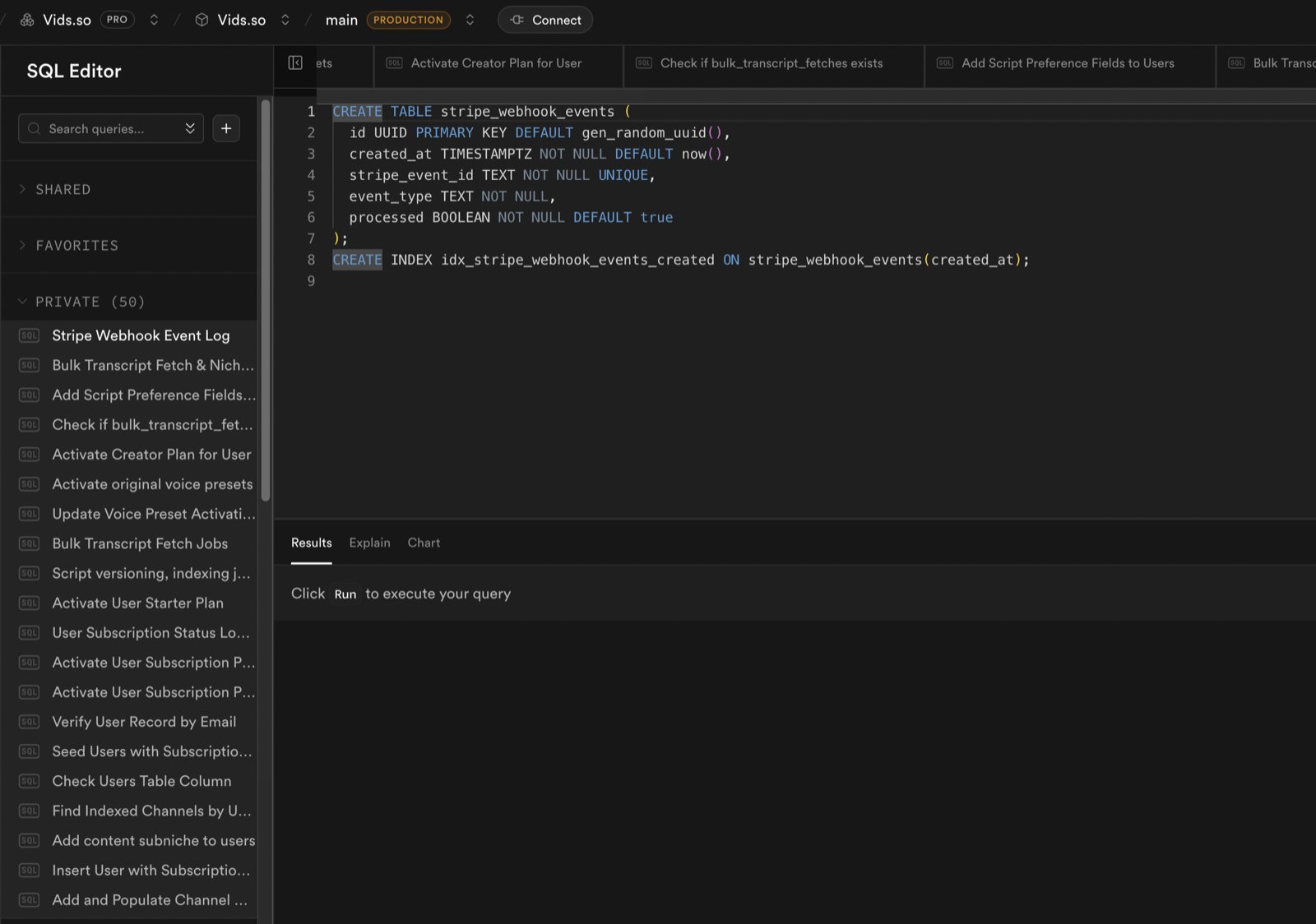
Task: Open the search sort options chevron
Action: pyautogui.click(x=190, y=128)
